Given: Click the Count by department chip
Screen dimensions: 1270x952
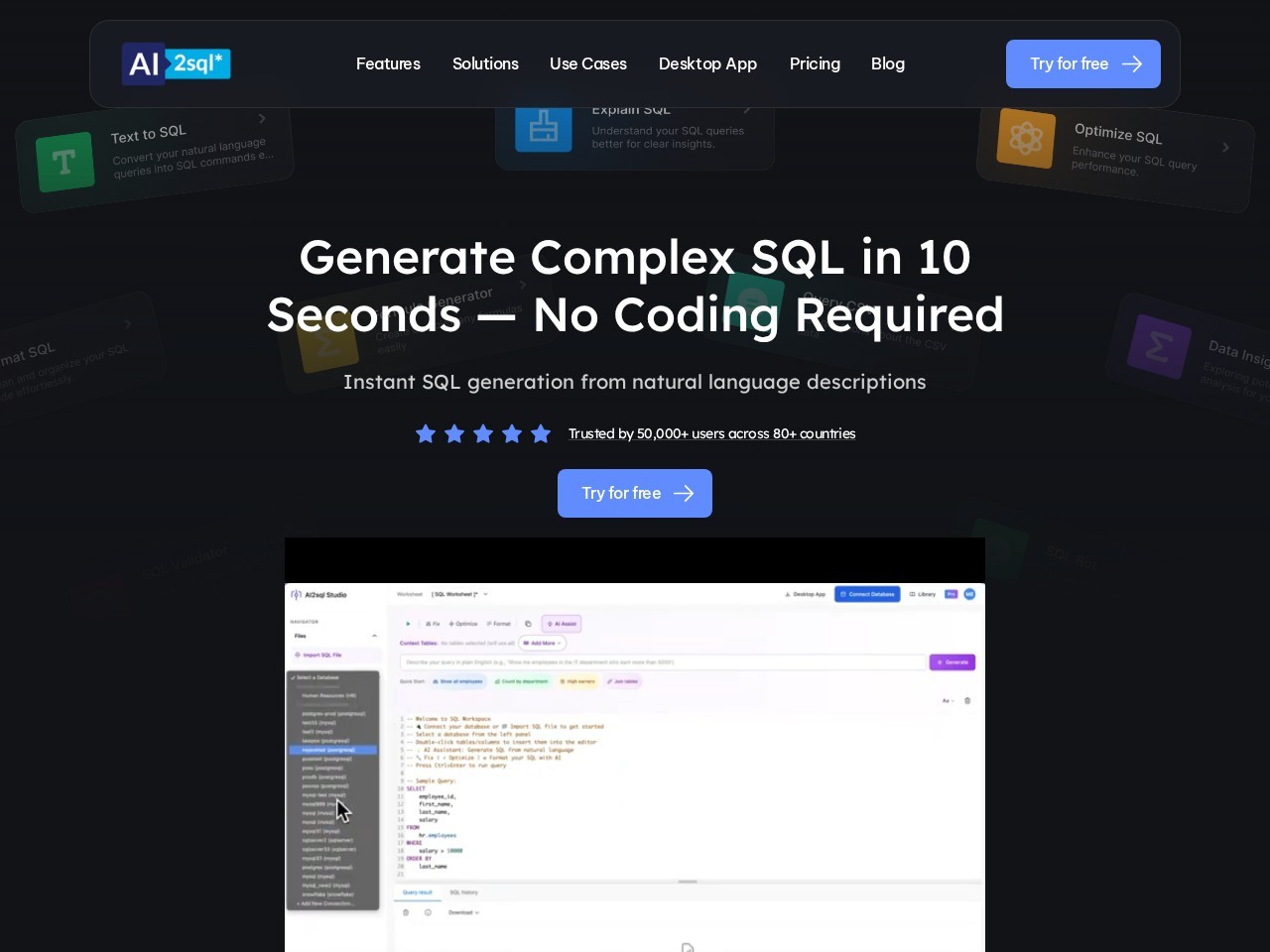Looking at the screenshot, I should [522, 682].
